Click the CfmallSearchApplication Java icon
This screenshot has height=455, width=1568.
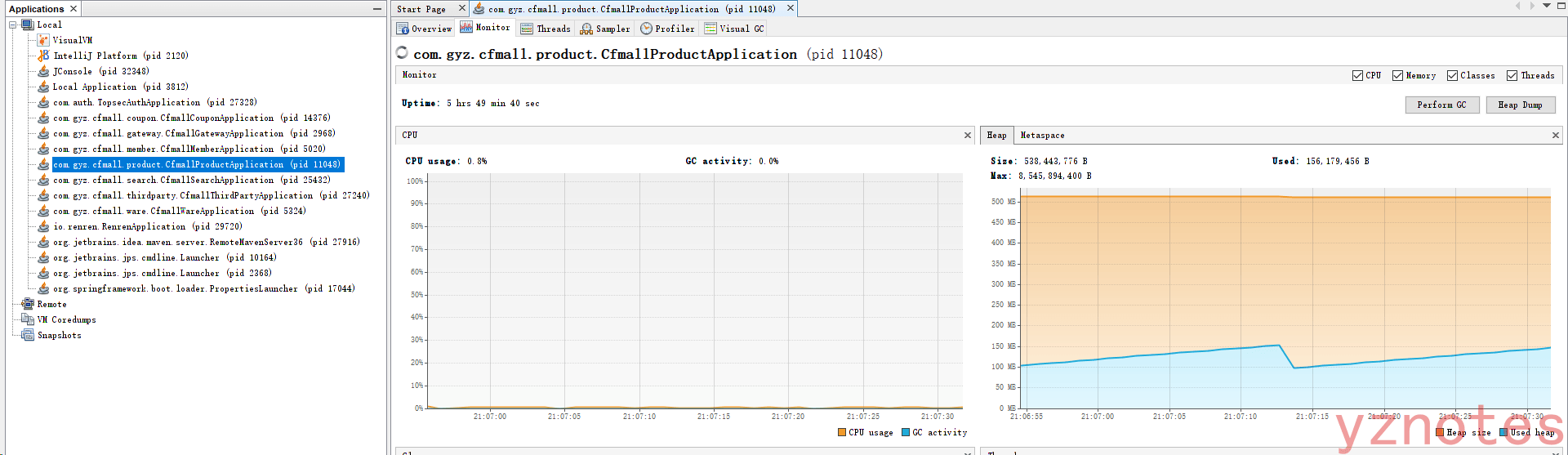(x=43, y=180)
